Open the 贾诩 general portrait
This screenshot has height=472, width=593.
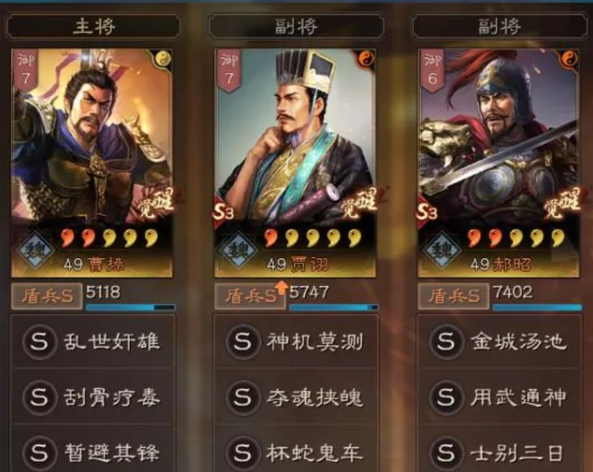(x=295, y=163)
